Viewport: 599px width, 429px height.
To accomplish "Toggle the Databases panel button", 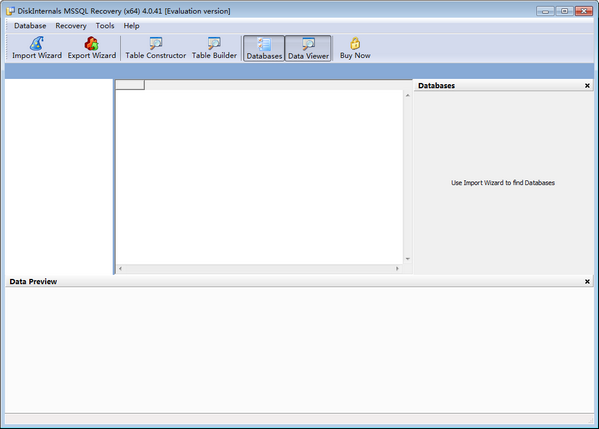I will click(264, 48).
